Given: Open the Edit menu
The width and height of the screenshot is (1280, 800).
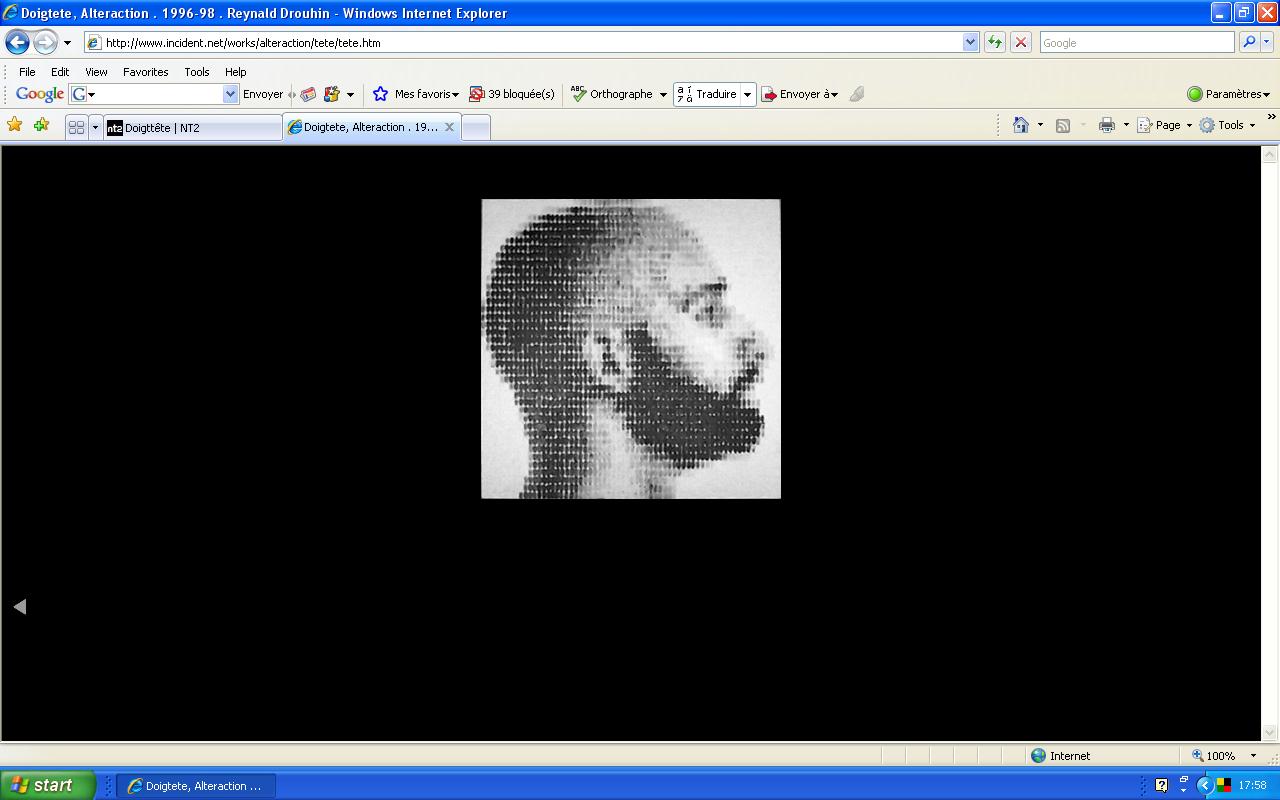Looking at the screenshot, I should coord(60,72).
